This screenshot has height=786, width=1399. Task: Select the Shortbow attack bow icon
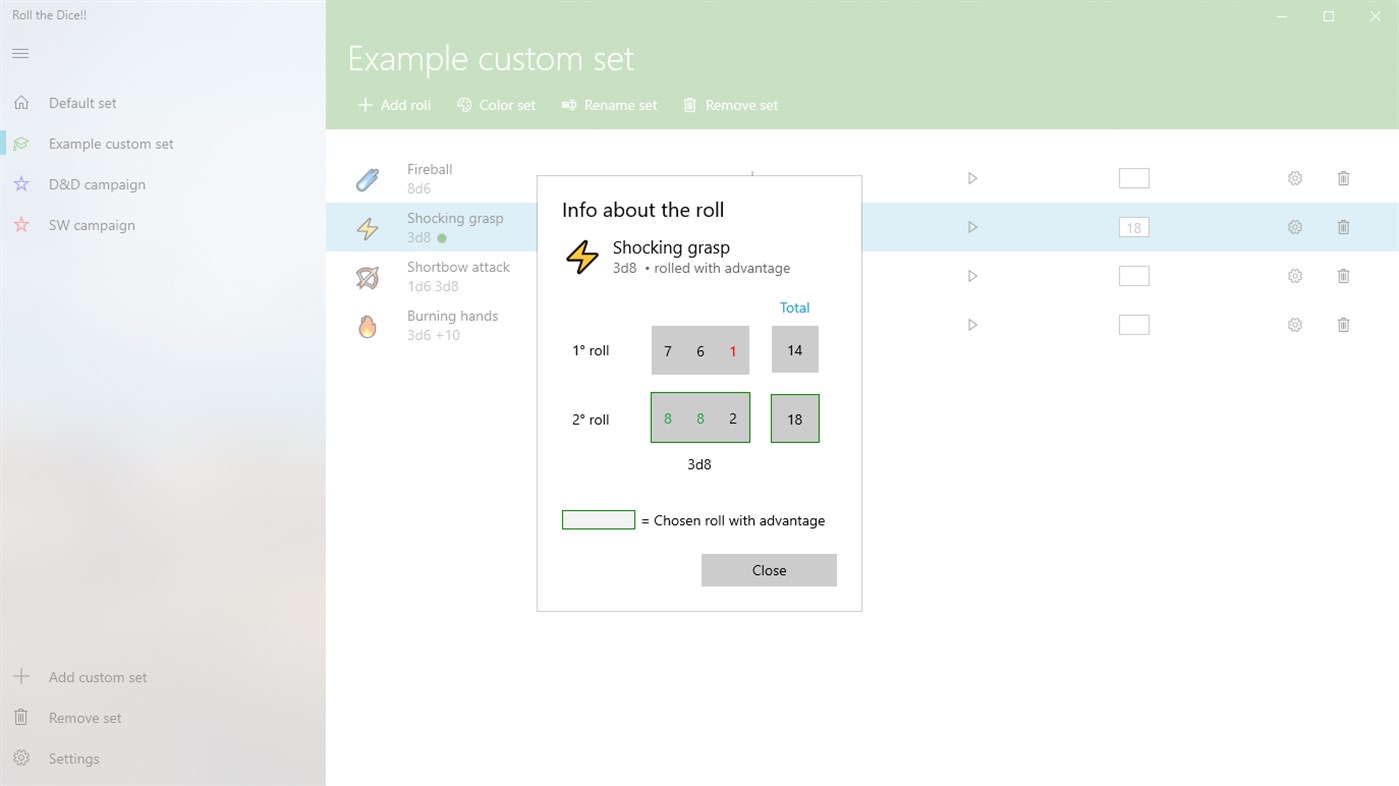coord(367,276)
